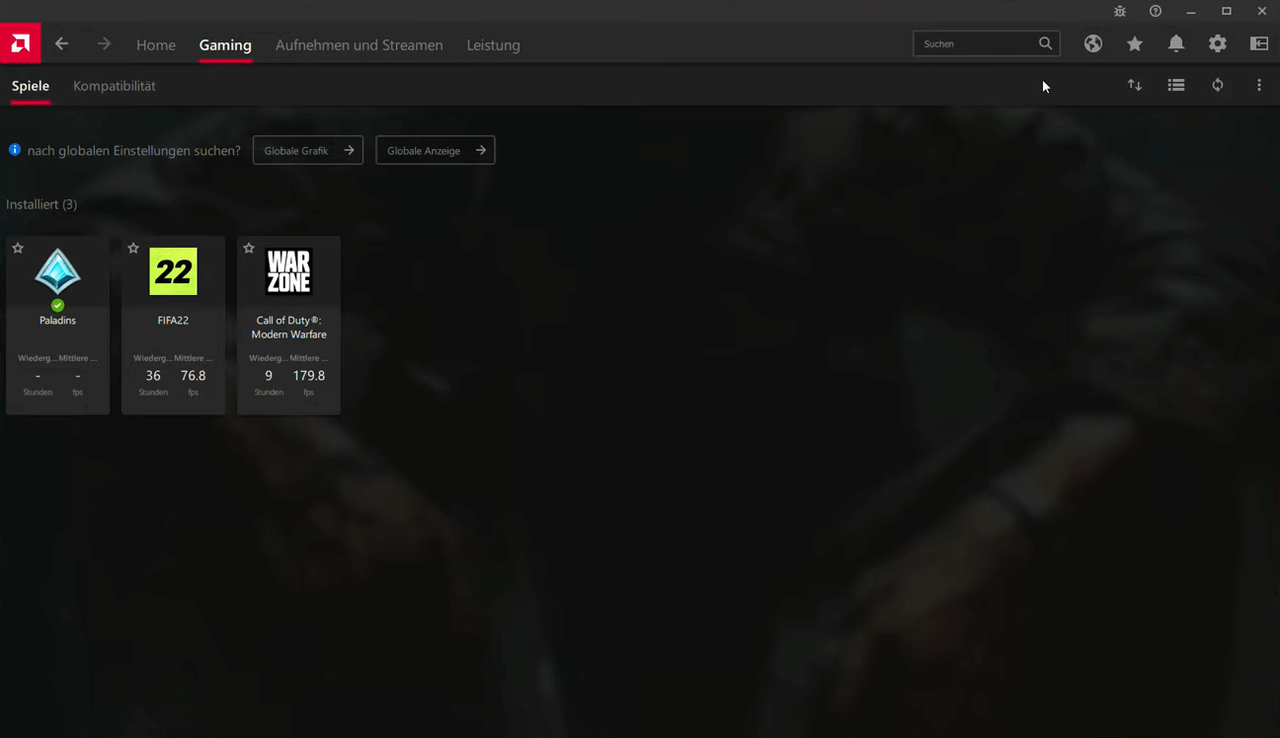Mark Call of Duty as favorite

[x=249, y=248]
